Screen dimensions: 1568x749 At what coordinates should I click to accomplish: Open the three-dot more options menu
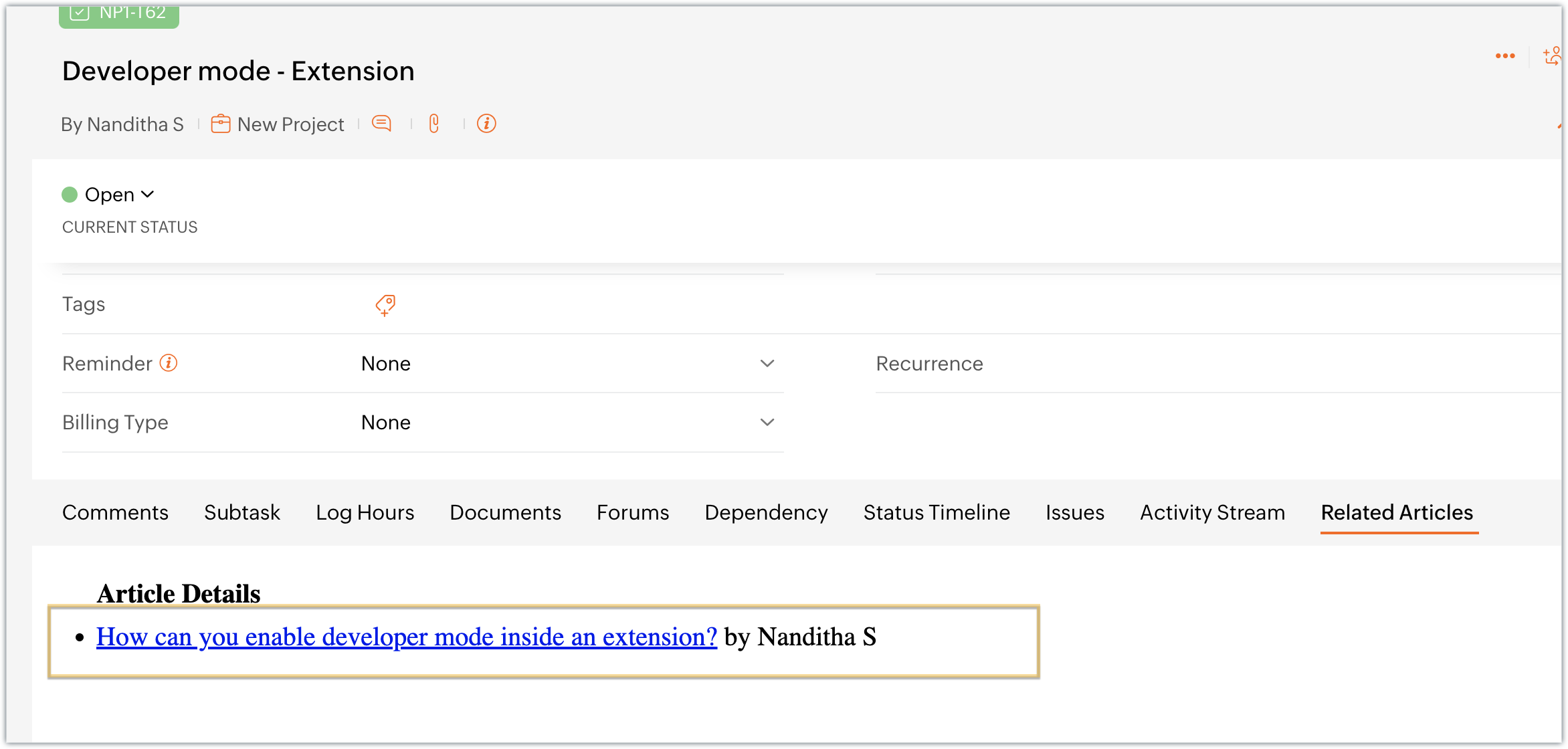(1505, 56)
